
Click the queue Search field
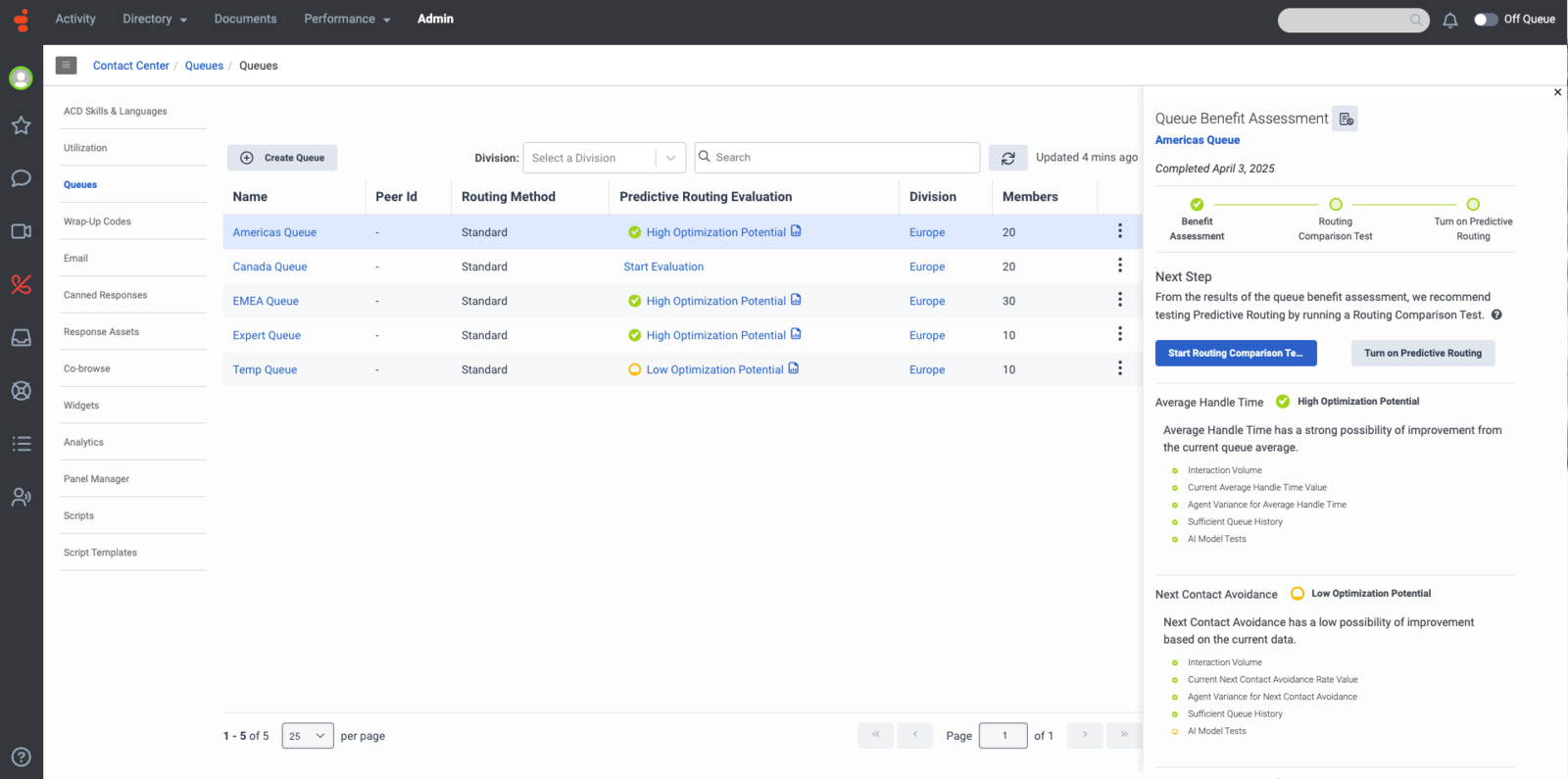click(837, 158)
